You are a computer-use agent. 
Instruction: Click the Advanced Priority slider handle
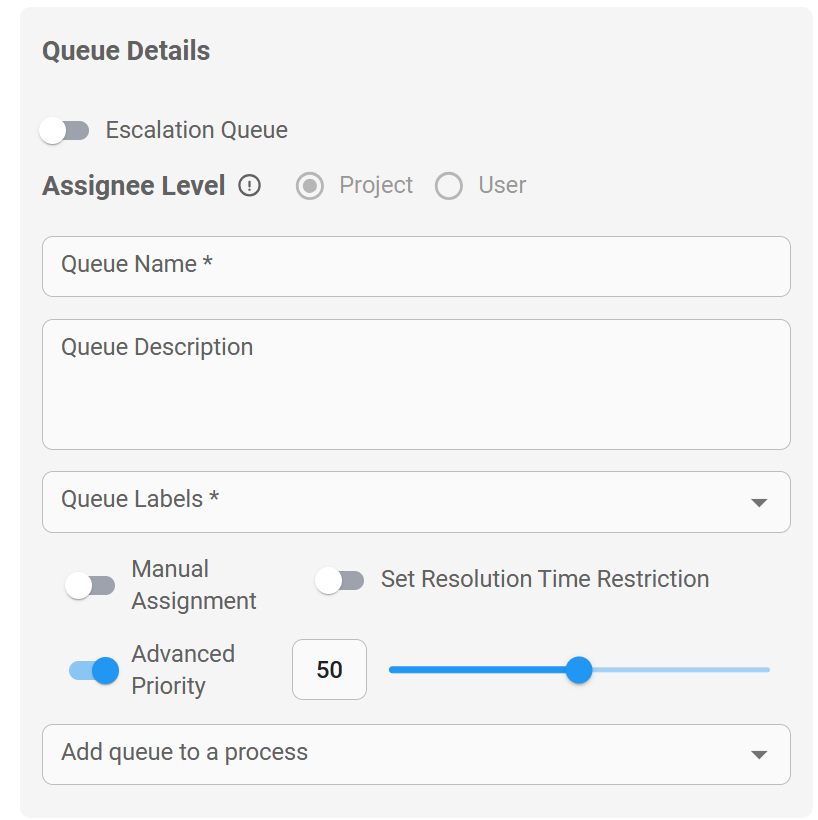click(579, 670)
